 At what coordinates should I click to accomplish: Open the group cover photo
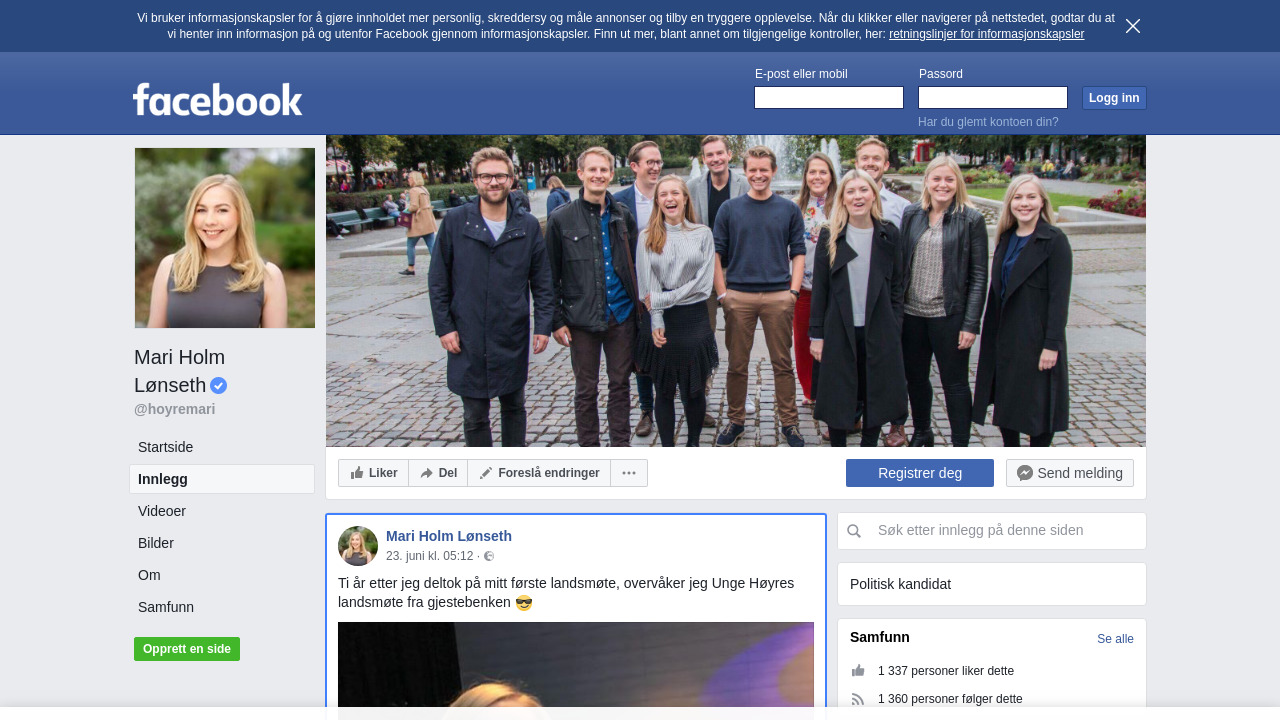point(736,291)
